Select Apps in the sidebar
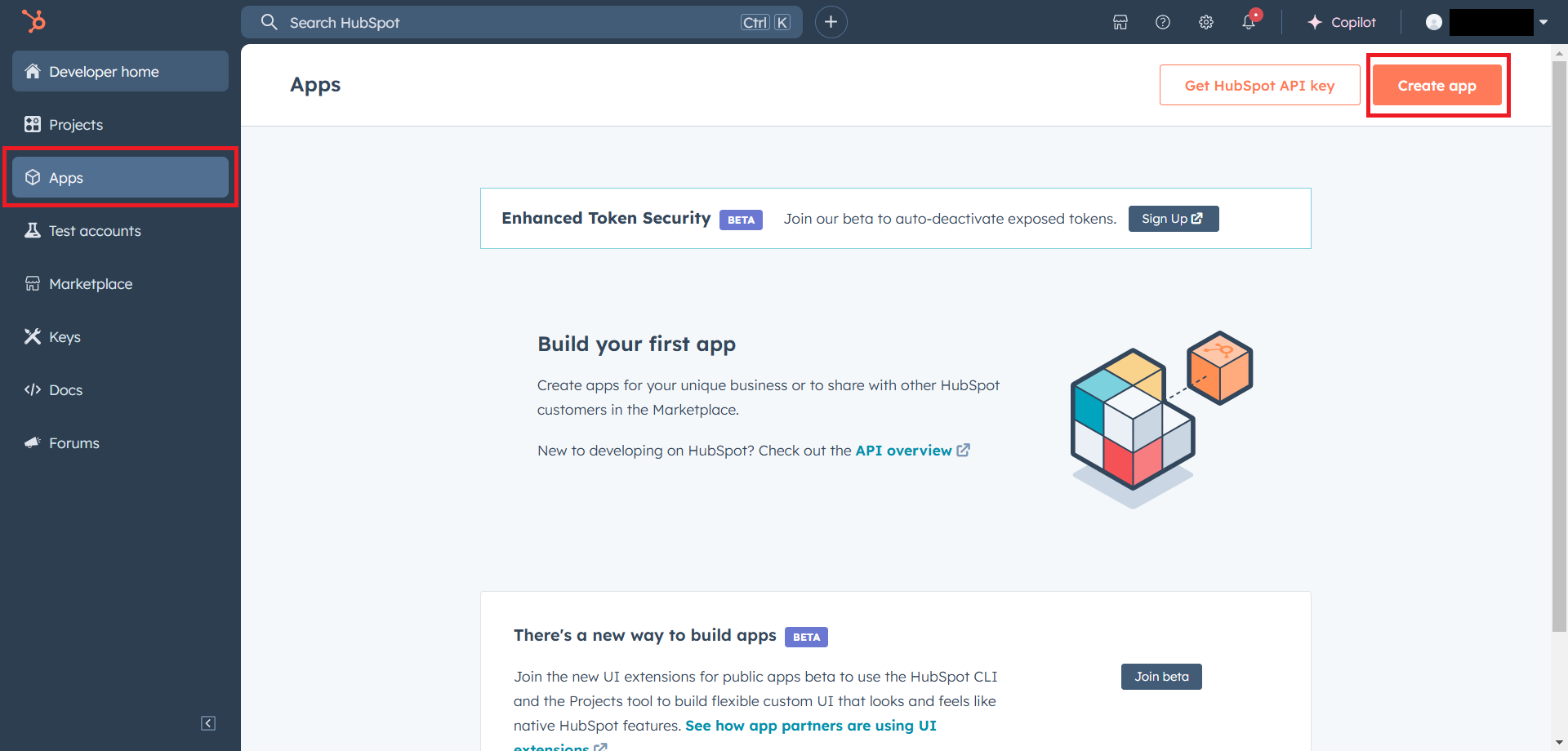The height and width of the screenshot is (751, 1568). 120,177
